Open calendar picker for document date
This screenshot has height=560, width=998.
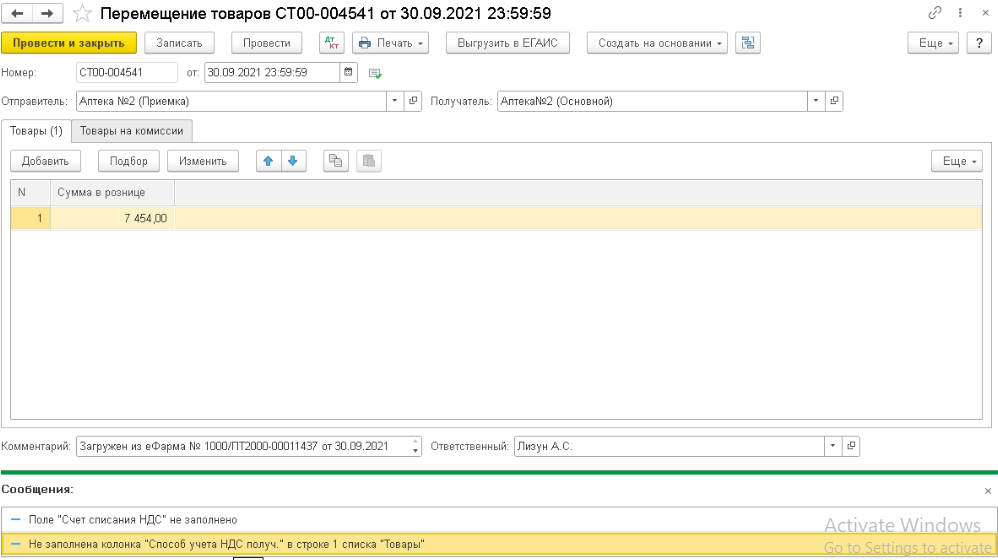(x=348, y=72)
